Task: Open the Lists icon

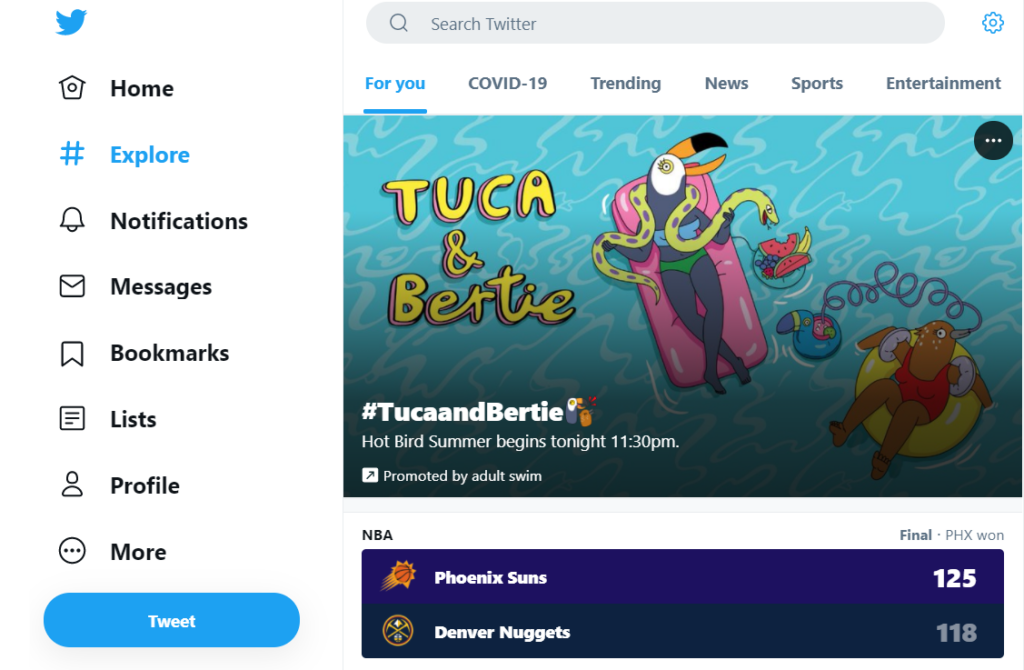Action: (72, 419)
